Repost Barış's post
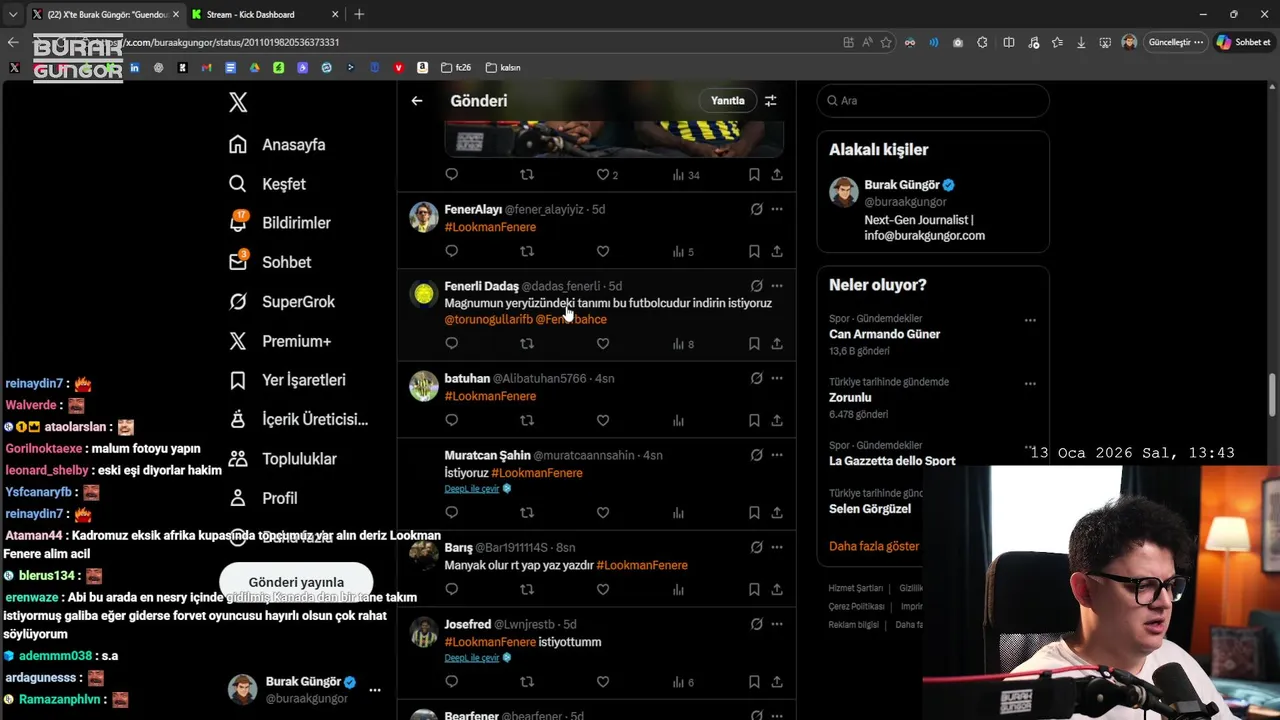 [x=527, y=590]
